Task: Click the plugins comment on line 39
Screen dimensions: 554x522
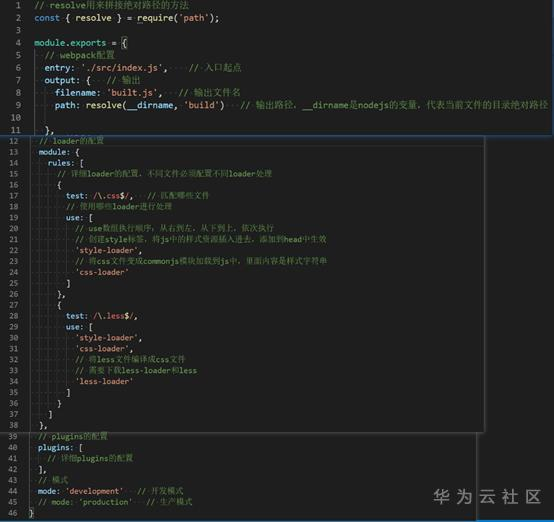Action: tap(72, 437)
